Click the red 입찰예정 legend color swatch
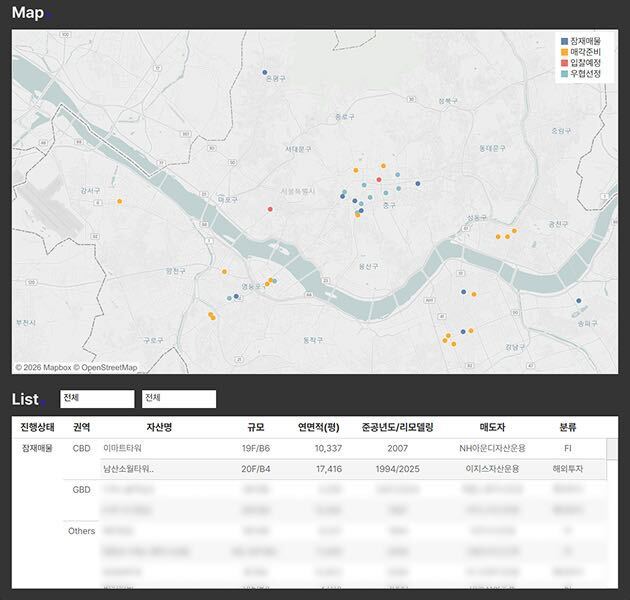This screenshot has width=630, height=600. click(x=564, y=63)
